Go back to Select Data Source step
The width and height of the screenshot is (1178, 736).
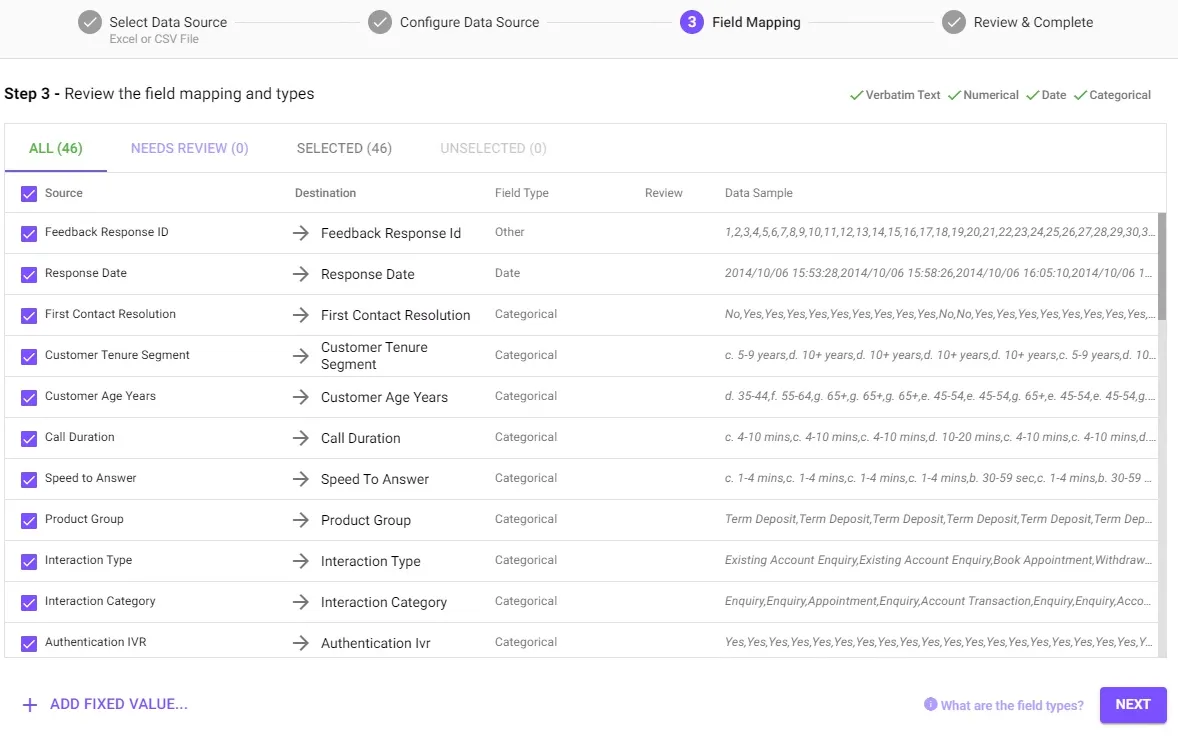(168, 22)
